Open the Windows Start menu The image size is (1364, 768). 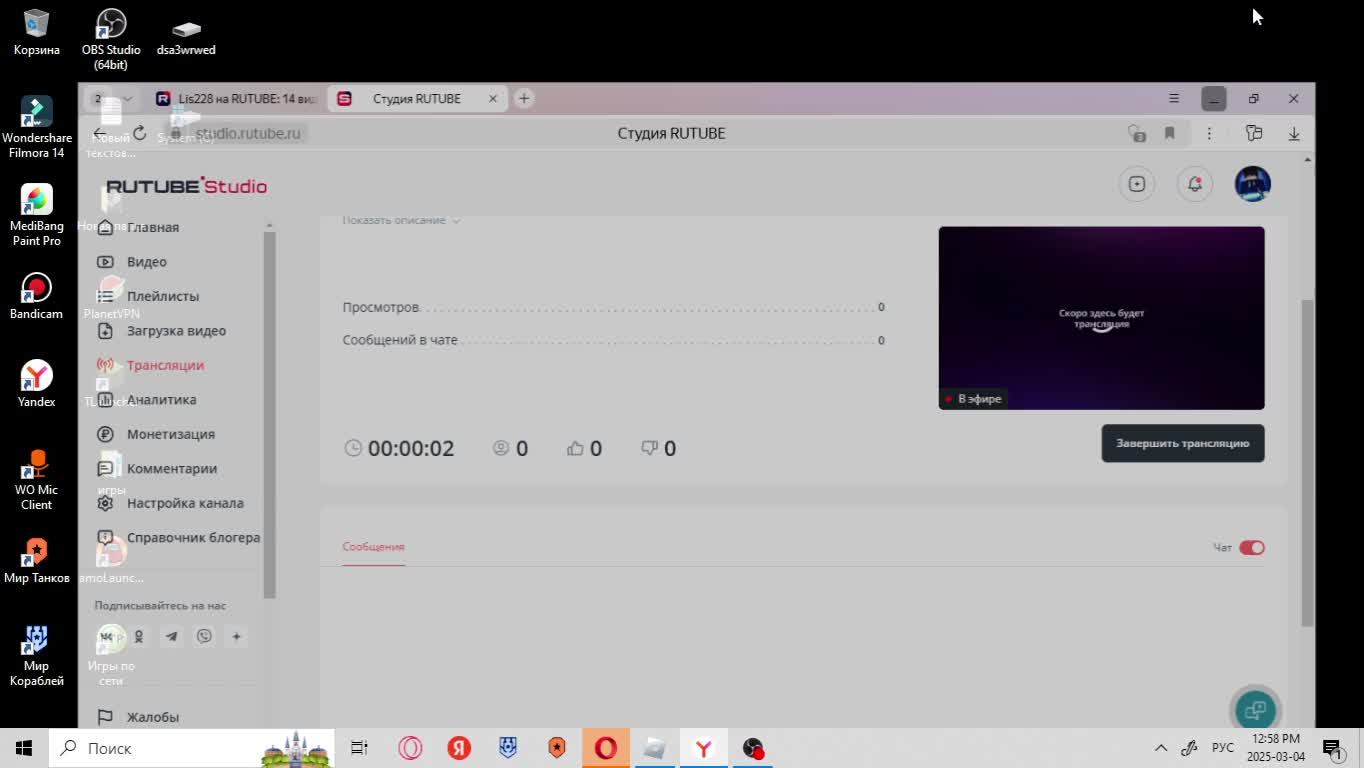[24, 748]
